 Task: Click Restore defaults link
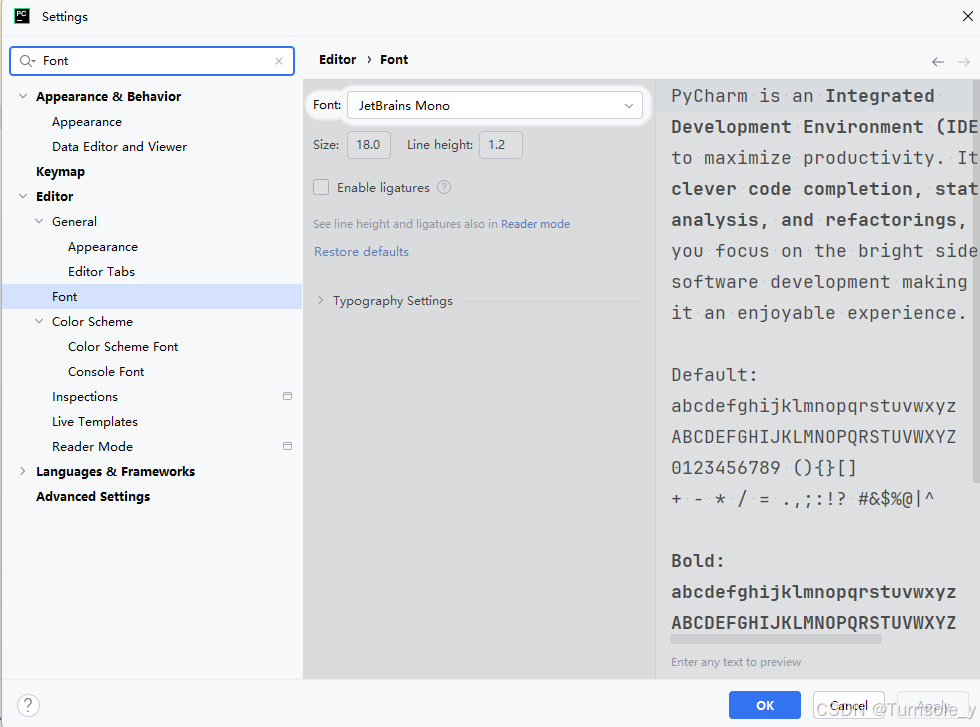361,251
